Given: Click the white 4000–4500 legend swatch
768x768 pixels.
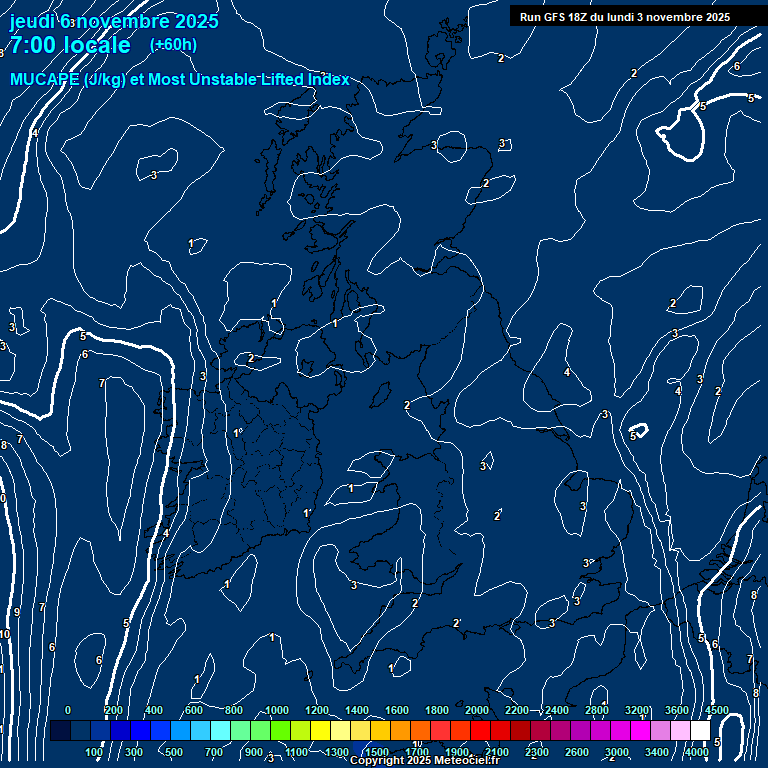Looking at the screenshot, I should click(x=700, y=730).
